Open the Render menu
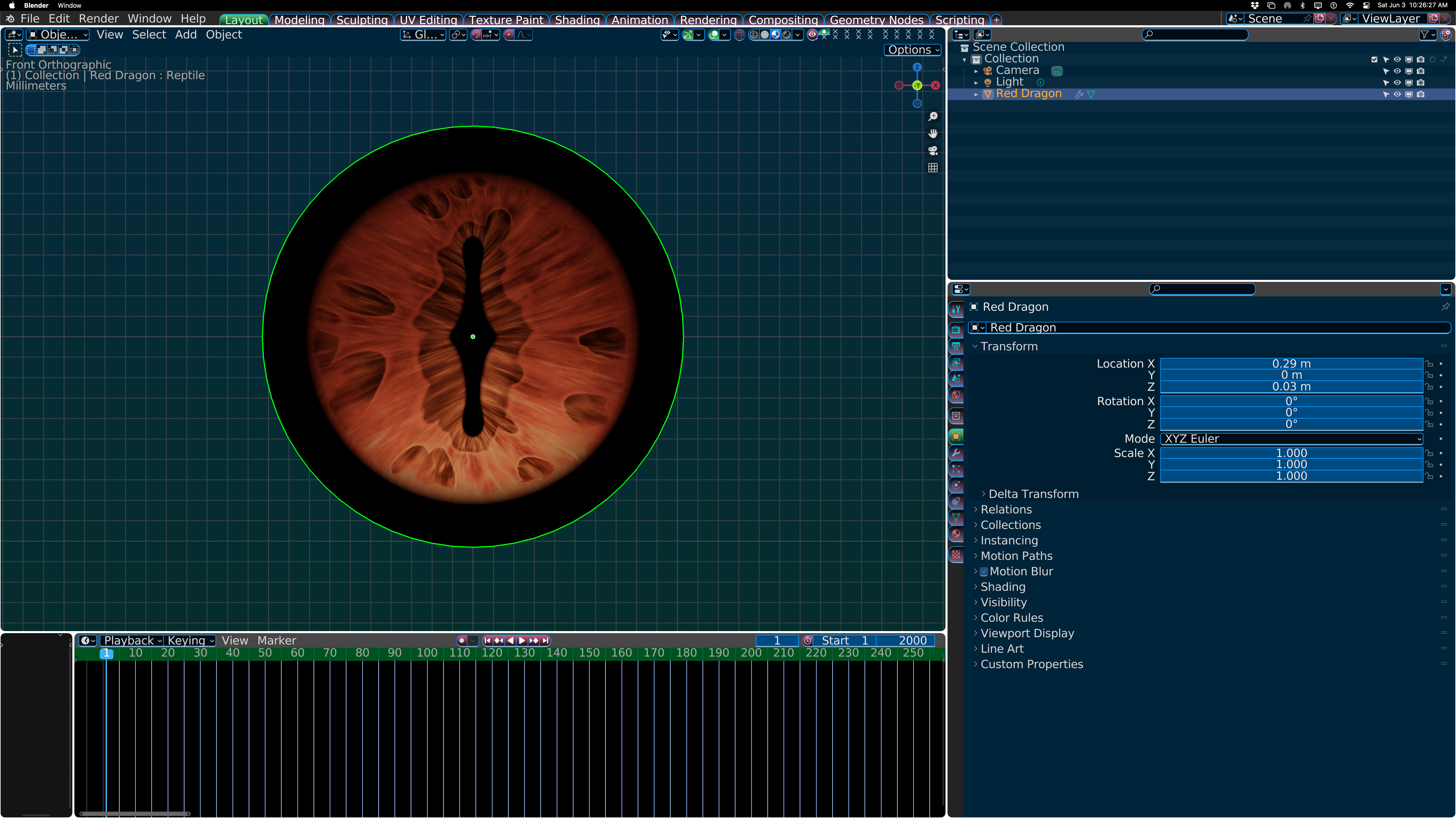Viewport: 1456px width, 819px height. tap(99, 19)
